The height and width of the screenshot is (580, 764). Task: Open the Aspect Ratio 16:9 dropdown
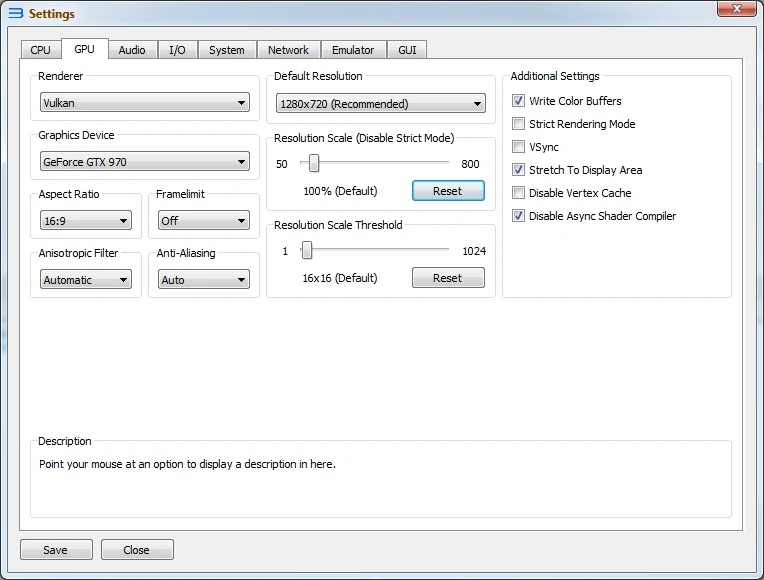[86, 220]
